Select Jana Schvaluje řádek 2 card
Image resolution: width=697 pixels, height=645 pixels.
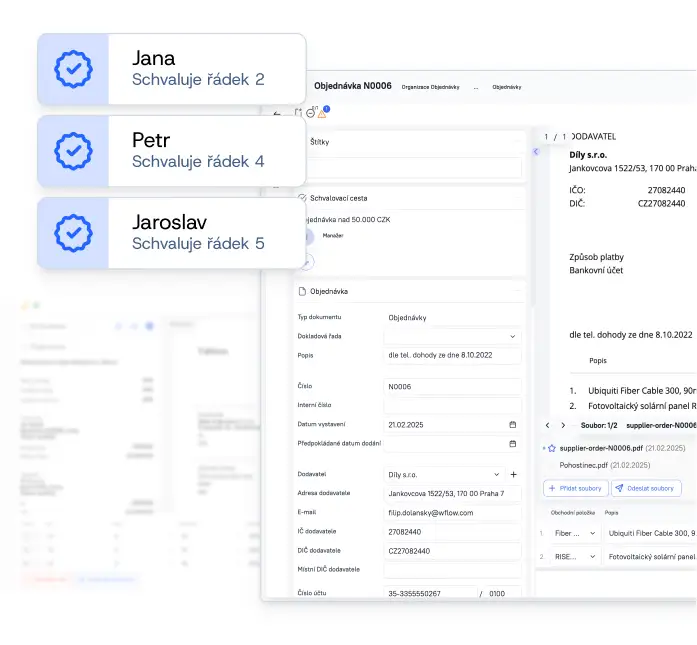(x=172, y=69)
